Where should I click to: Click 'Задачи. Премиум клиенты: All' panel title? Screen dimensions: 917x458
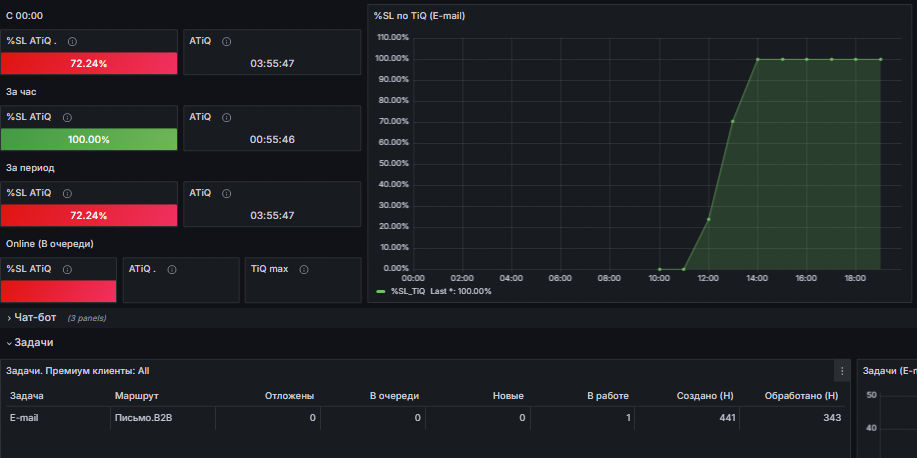pyautogui.click(x=78, y=371)
